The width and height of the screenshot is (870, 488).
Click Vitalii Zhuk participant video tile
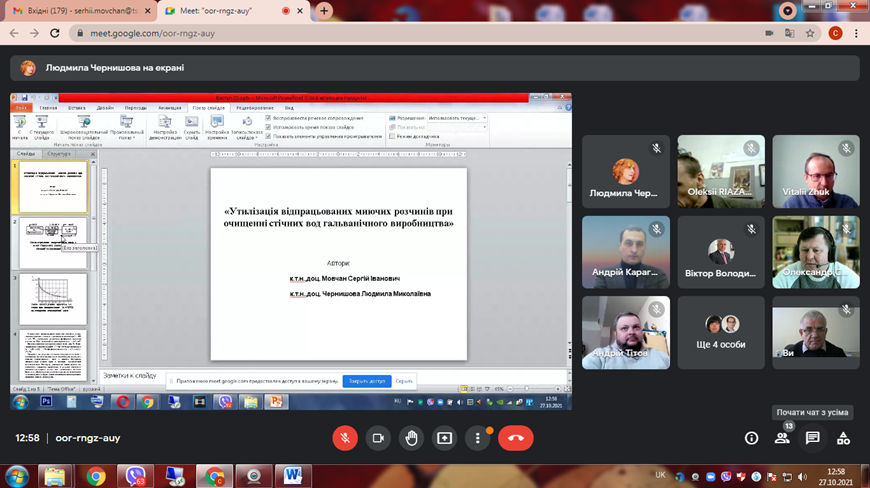[816, 171]
